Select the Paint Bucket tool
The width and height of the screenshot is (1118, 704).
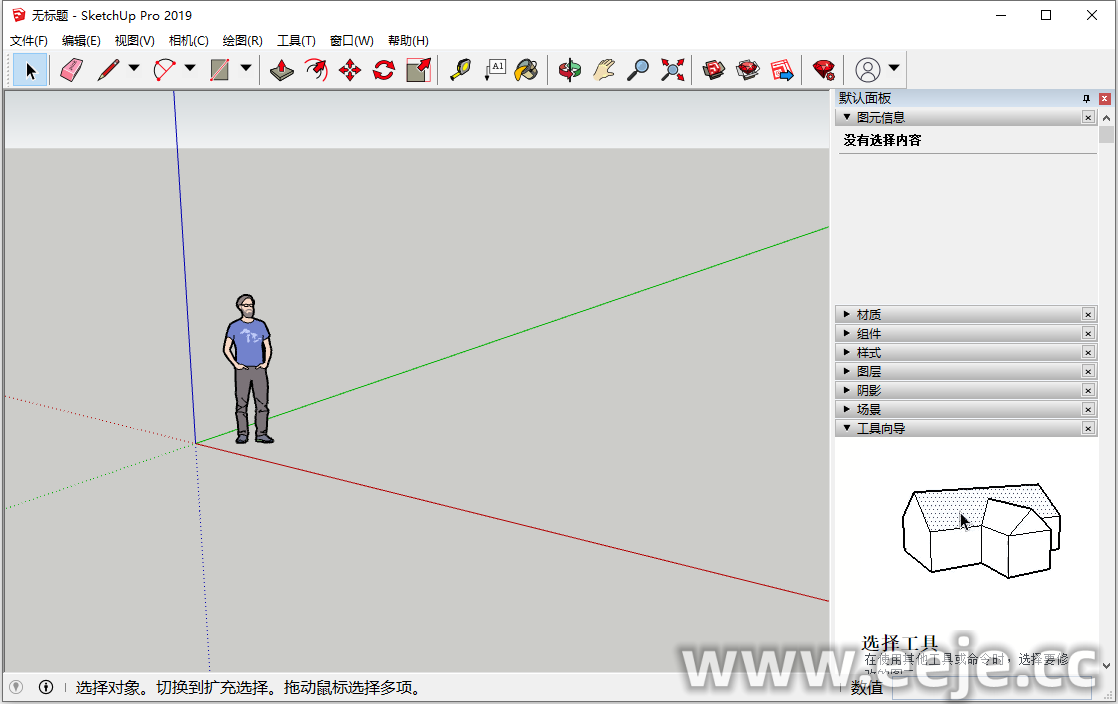tap(527, 70)
